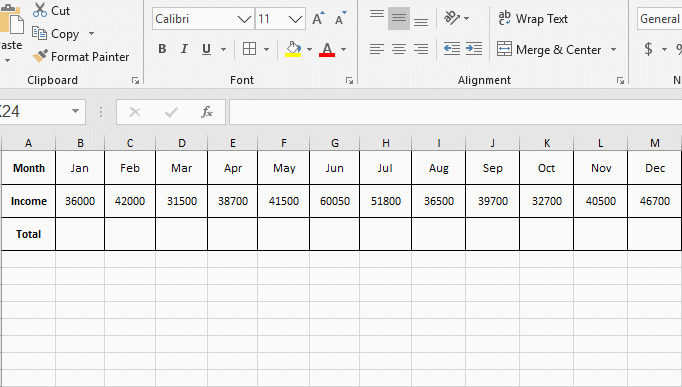Apply accounting dollar number format
The height and width of the screenshot is (387, 682).
click(x=649, y=49)
